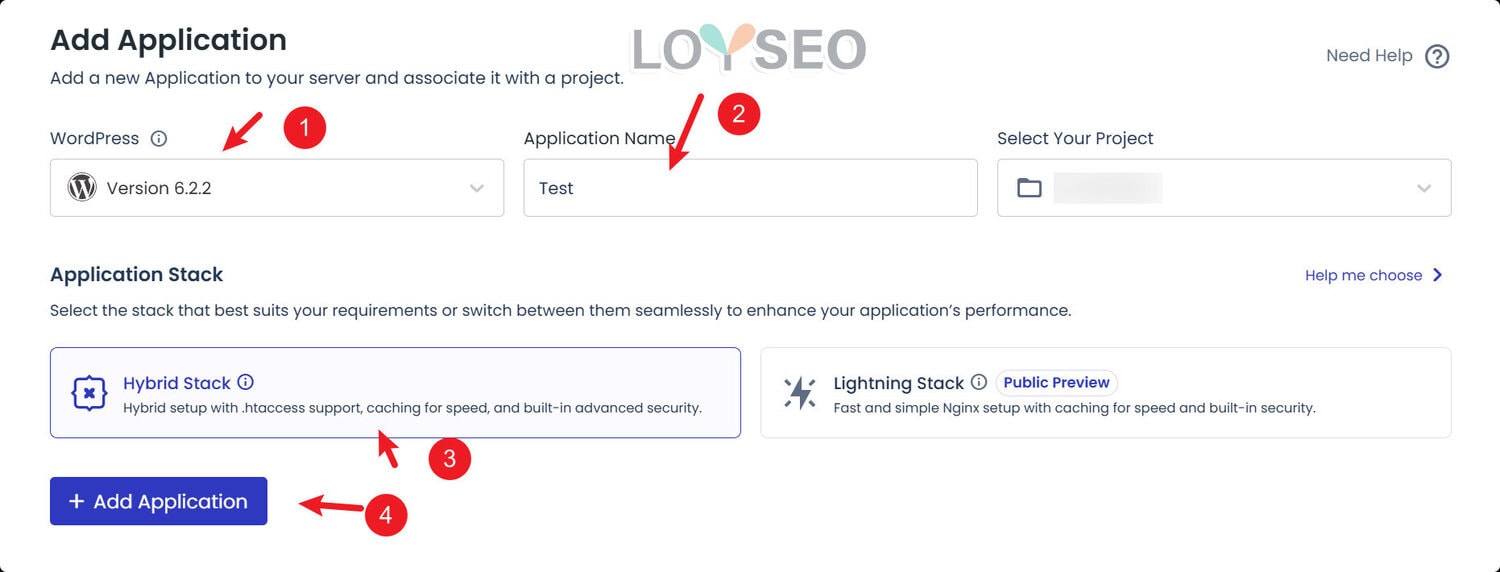1500x572 pixels.
Task: Click the Public Preview badge
Action: click(x=1056, y=382)
